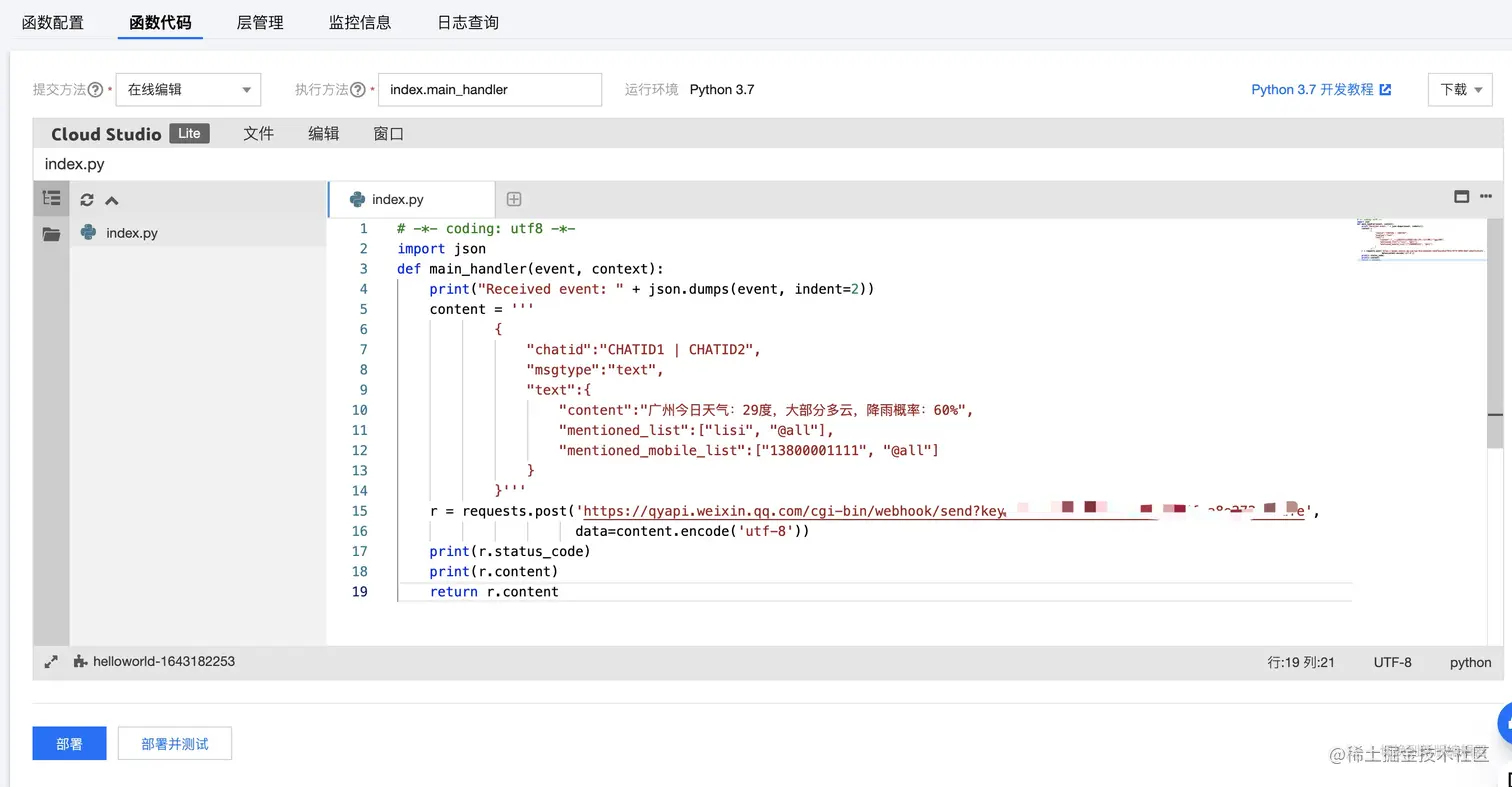Click the python language mode in the status bar

tap(1470, 662)
